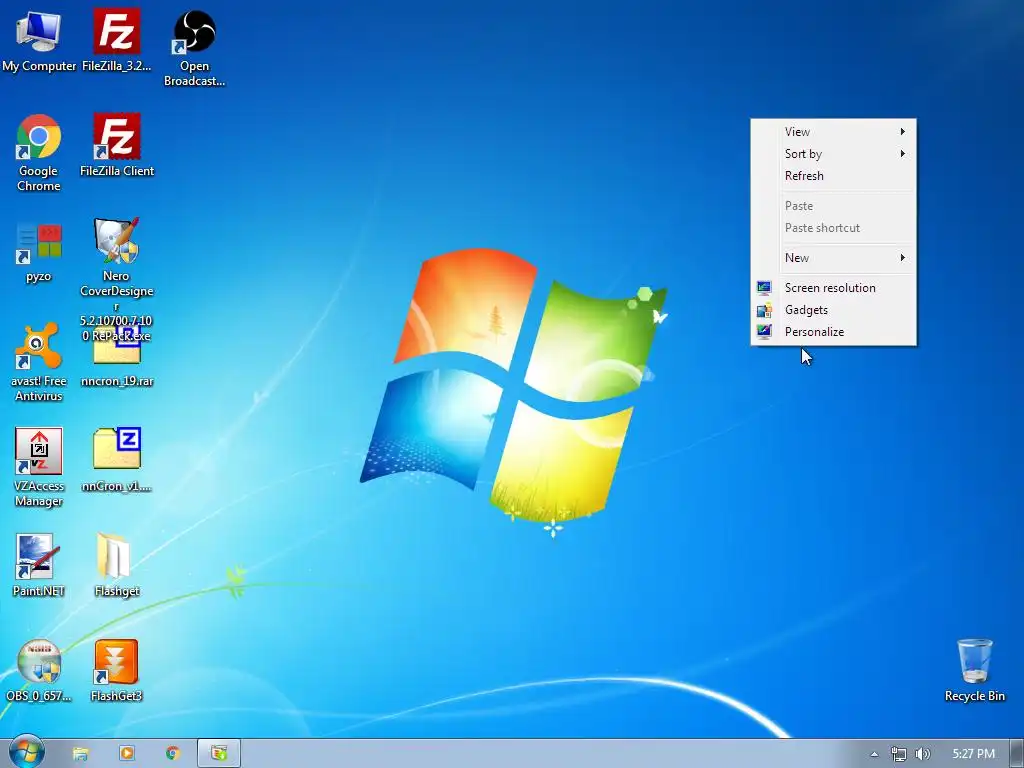Viewport: 1024px width, 768px height.
Task: Open Screen resolution from context menu
Action: [833, 287]
